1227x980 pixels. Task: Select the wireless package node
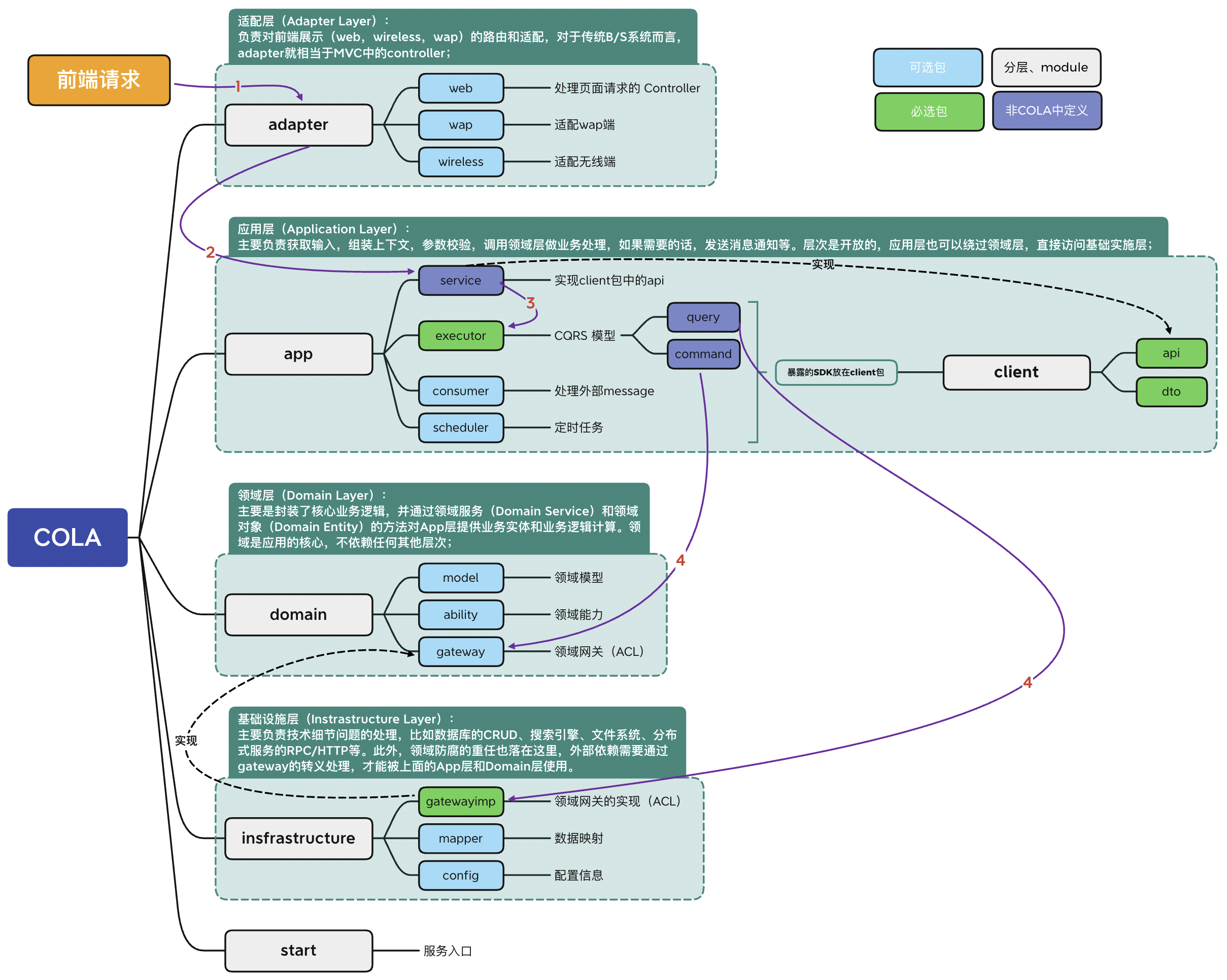pos(460,161)
